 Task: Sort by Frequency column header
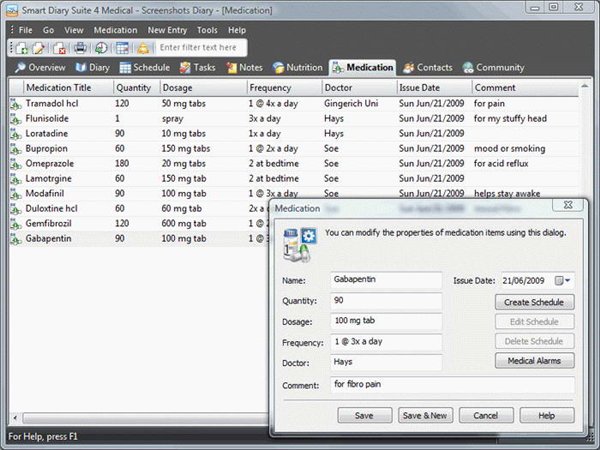(284, 88)
